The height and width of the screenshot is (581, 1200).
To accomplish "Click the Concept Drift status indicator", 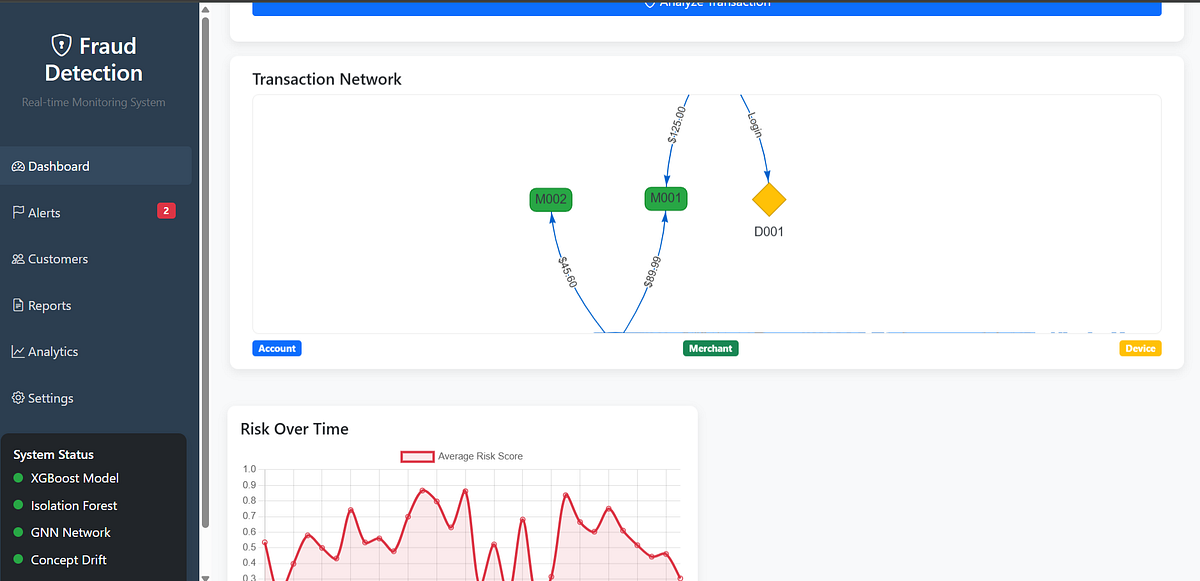I will [x=18, y=559].
